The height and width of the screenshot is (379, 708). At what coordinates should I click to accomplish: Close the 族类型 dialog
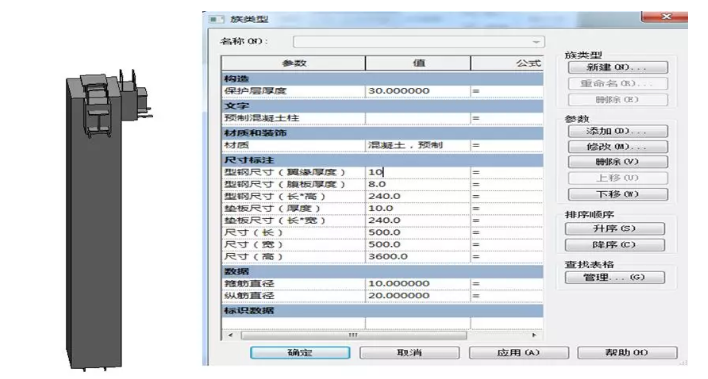click(x=665, y=17)
